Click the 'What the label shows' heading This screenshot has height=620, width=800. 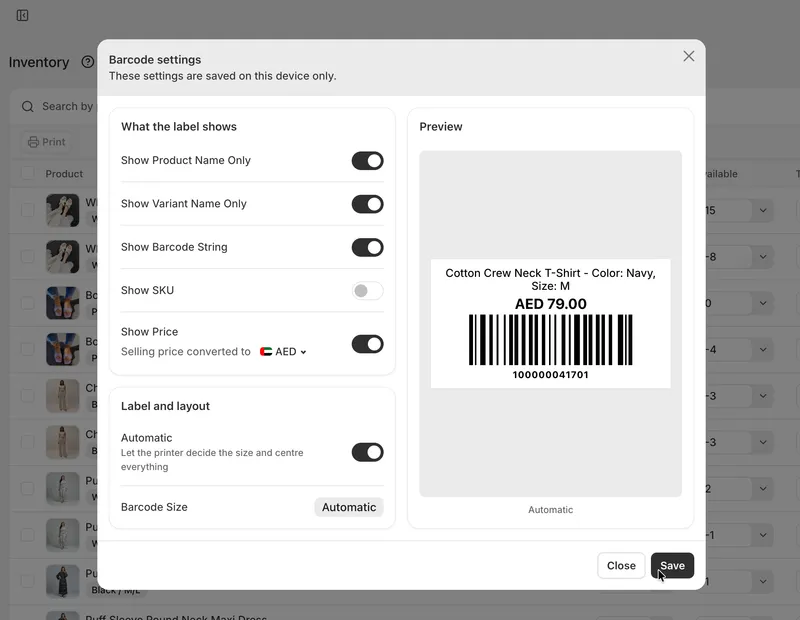click(179, 127)
